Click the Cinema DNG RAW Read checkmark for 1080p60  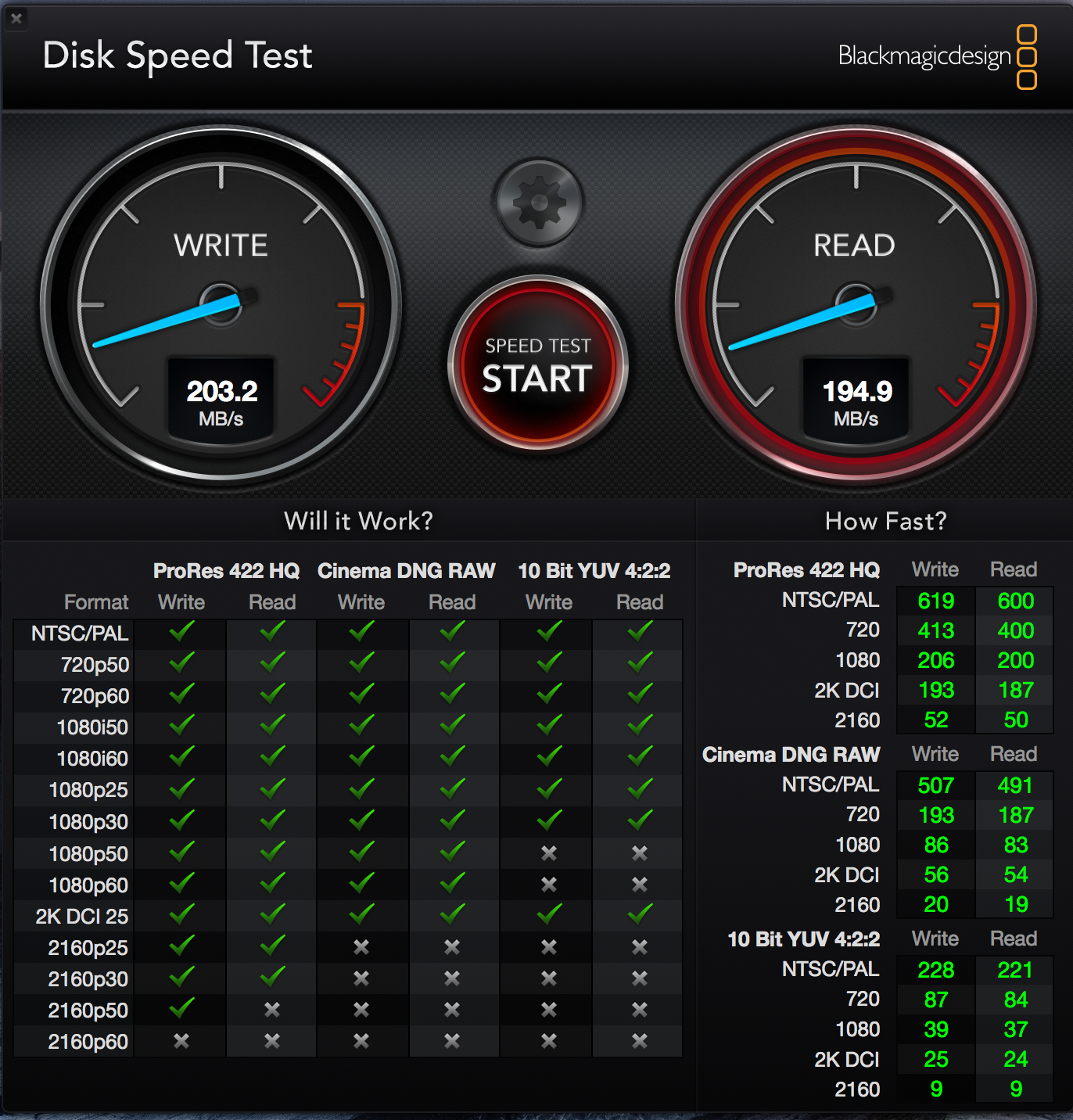click(452, 883)
